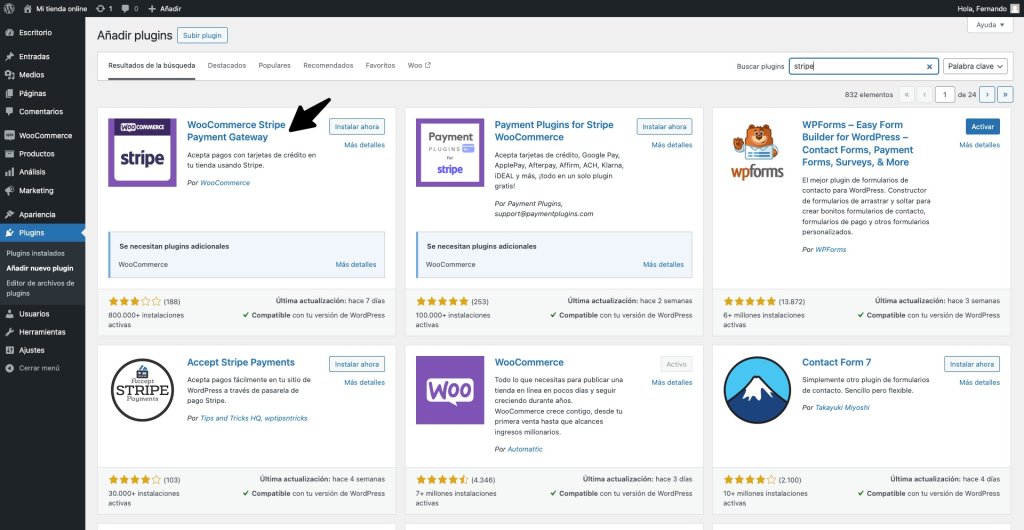Click the Subir plugin button
The height and width of the screenshot is (530, 1024).
[202, 35]
